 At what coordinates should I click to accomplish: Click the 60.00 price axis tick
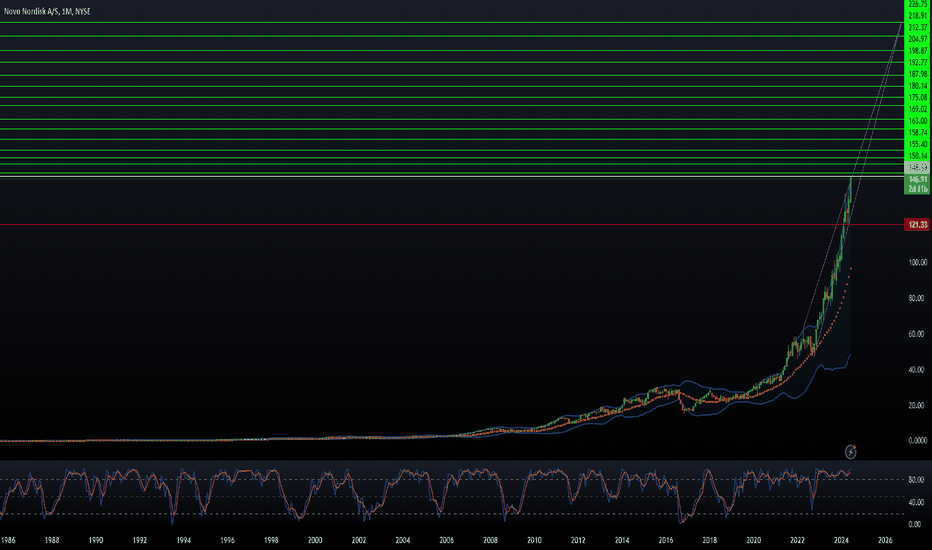point(916,334)
